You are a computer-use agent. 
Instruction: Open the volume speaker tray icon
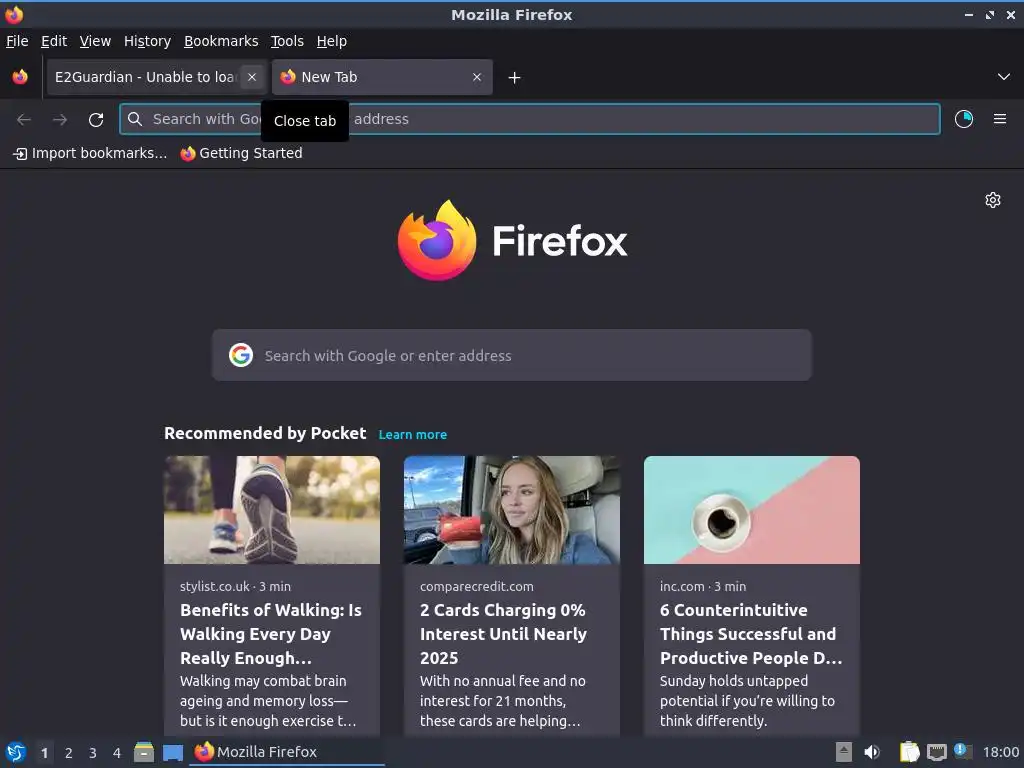(872, 752)
